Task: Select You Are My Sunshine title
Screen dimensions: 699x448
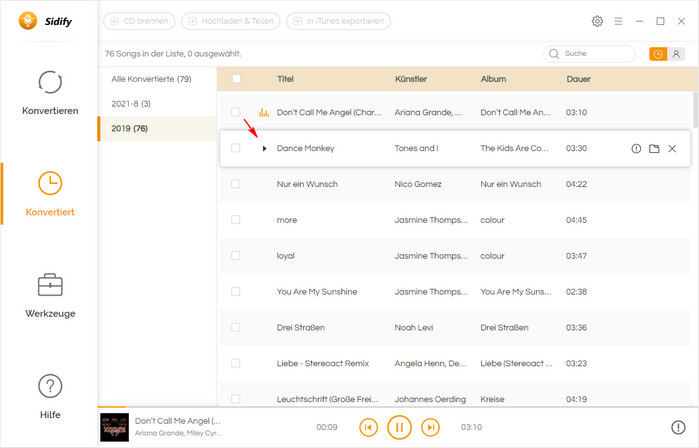Action: pos(317,292)
